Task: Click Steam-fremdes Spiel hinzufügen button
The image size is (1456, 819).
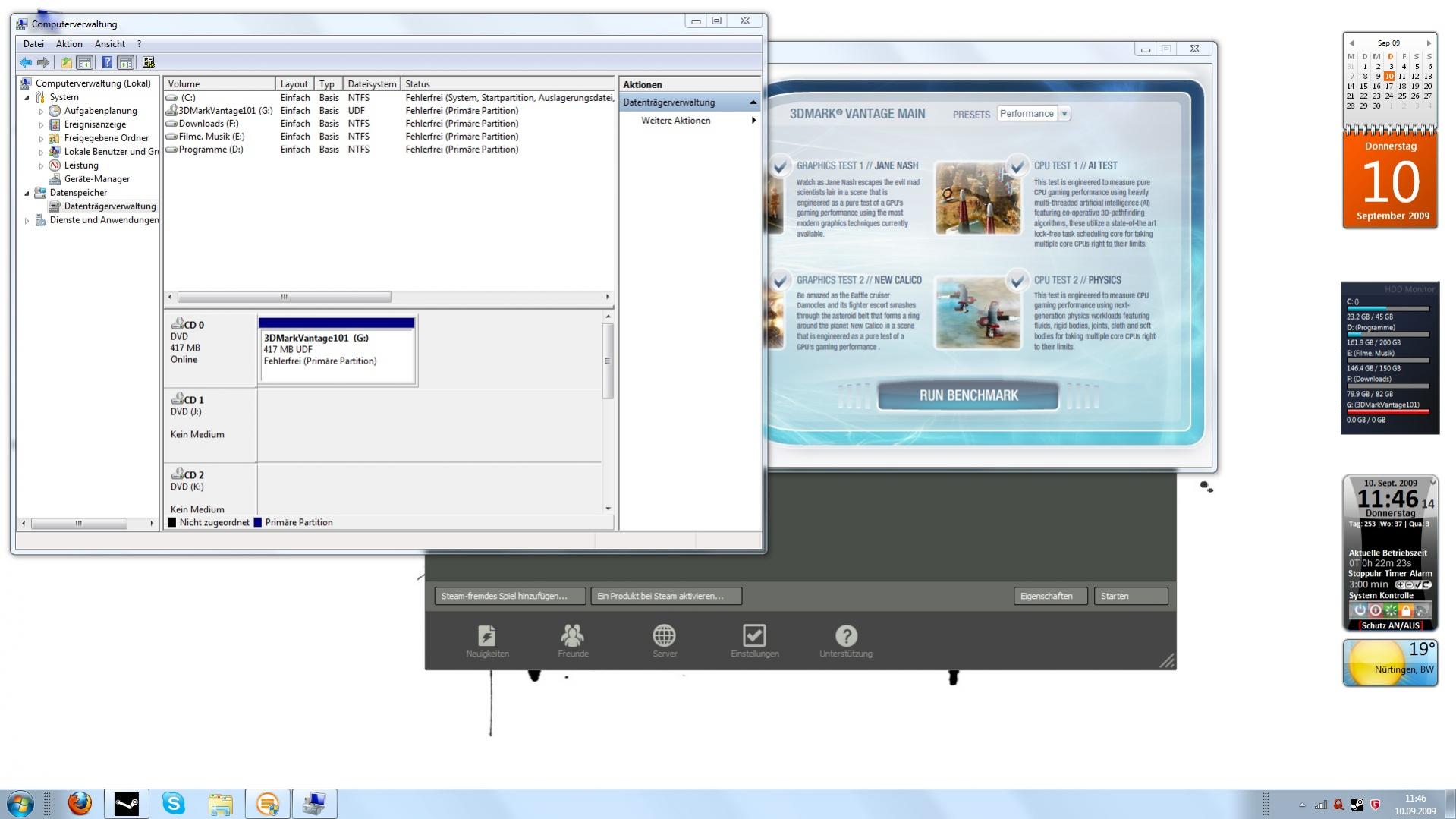Action: (x=510, y=596)
